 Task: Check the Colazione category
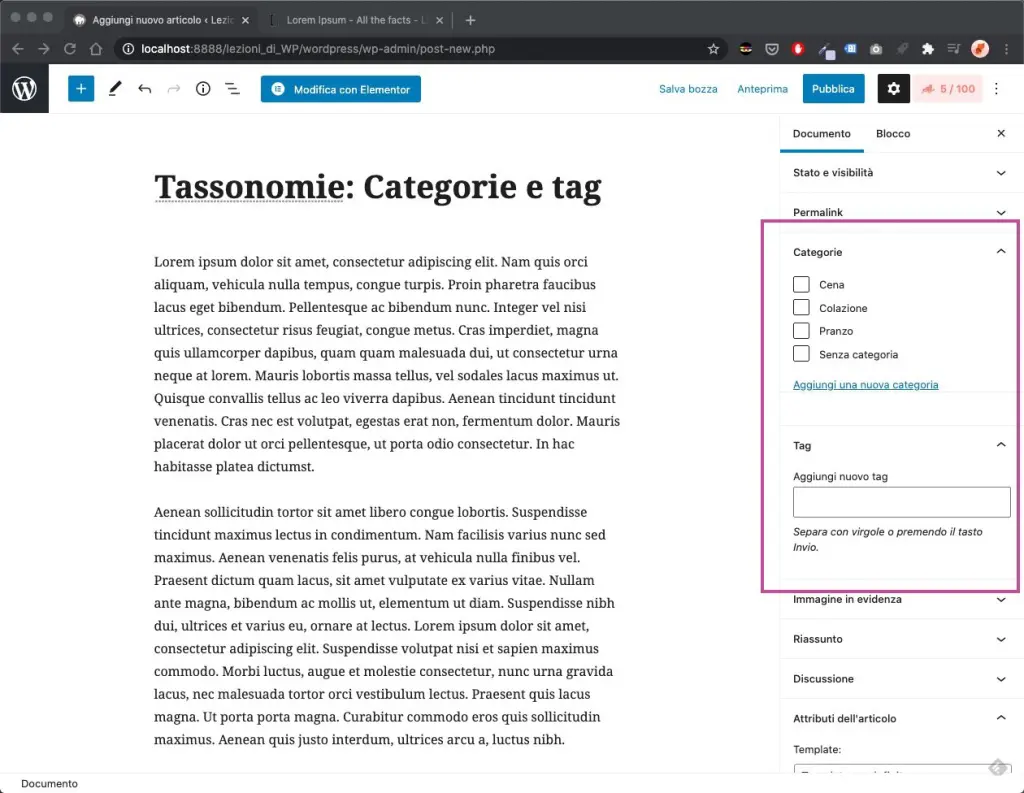tap(801, 308)
